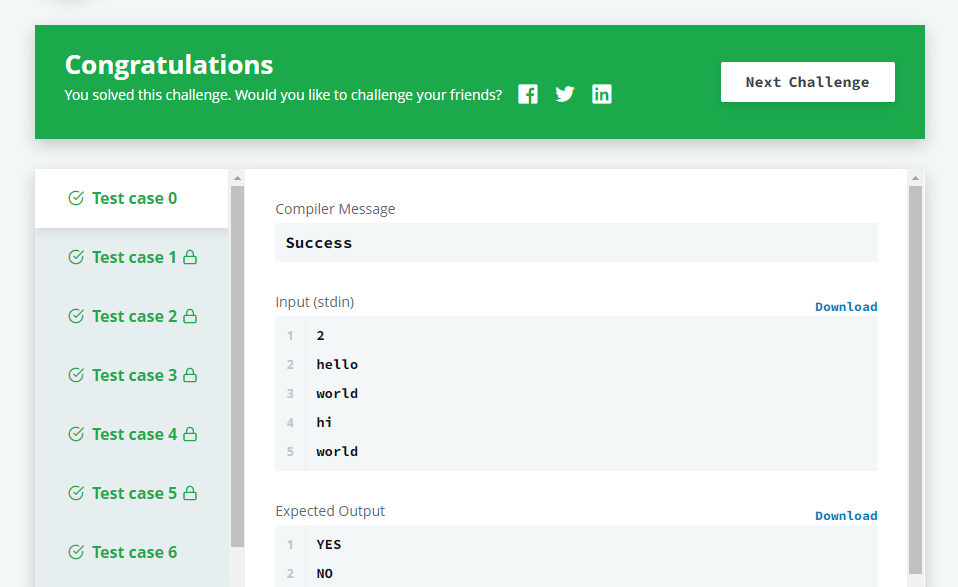Select the Test case 4 tab

[131, 434]
